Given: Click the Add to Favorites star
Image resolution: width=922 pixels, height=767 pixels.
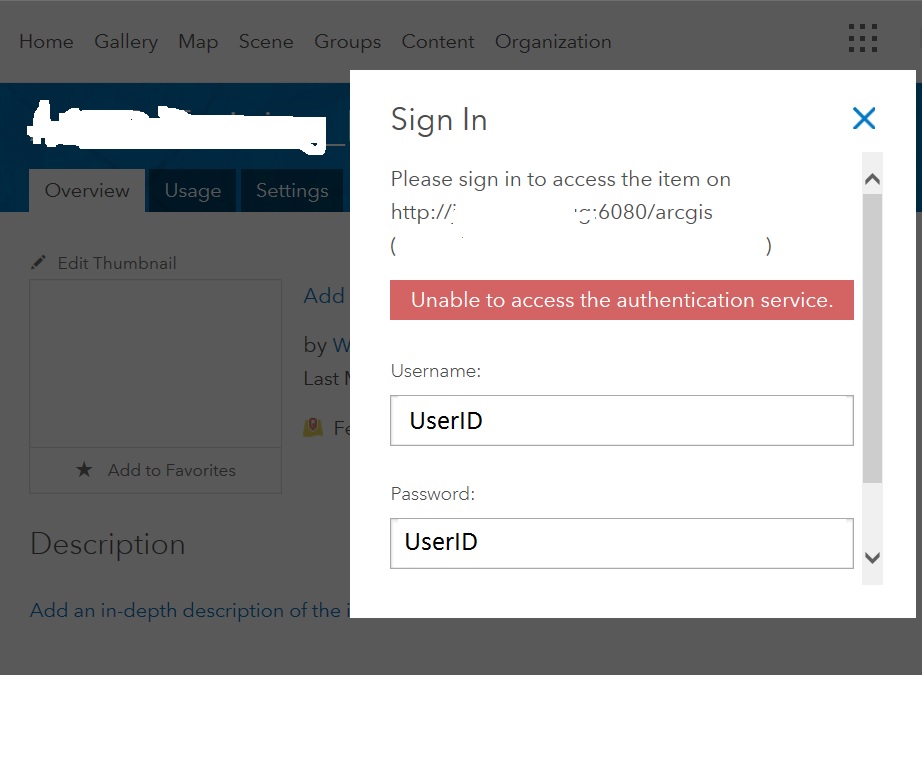Looking at the screenshot, I should [85, 470].
